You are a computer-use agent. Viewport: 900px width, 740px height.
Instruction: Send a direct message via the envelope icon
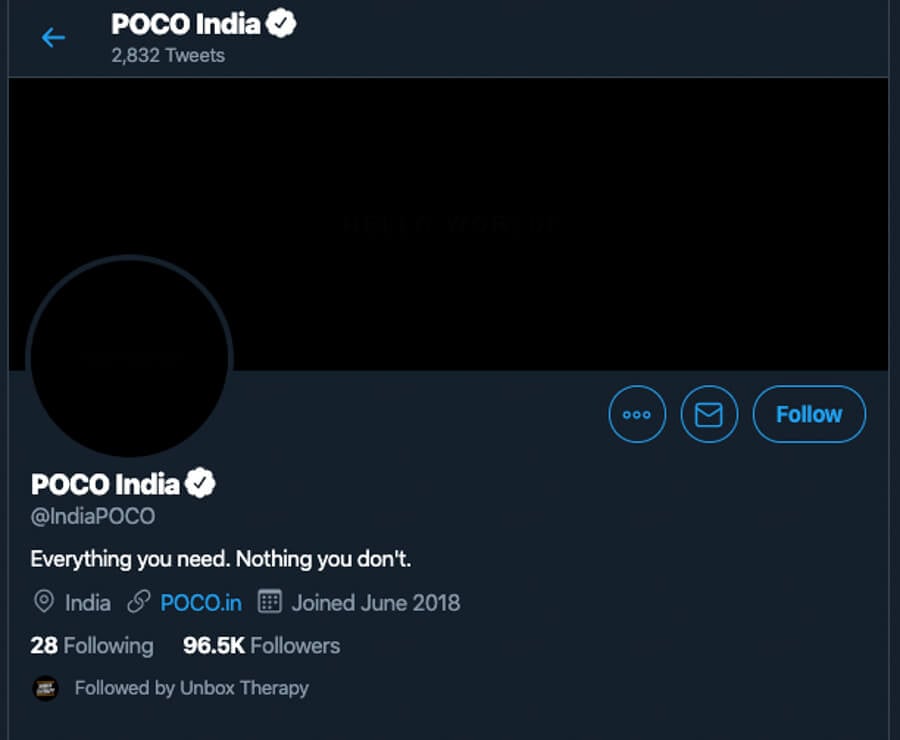pyautogui.click(x=709, y=414)
